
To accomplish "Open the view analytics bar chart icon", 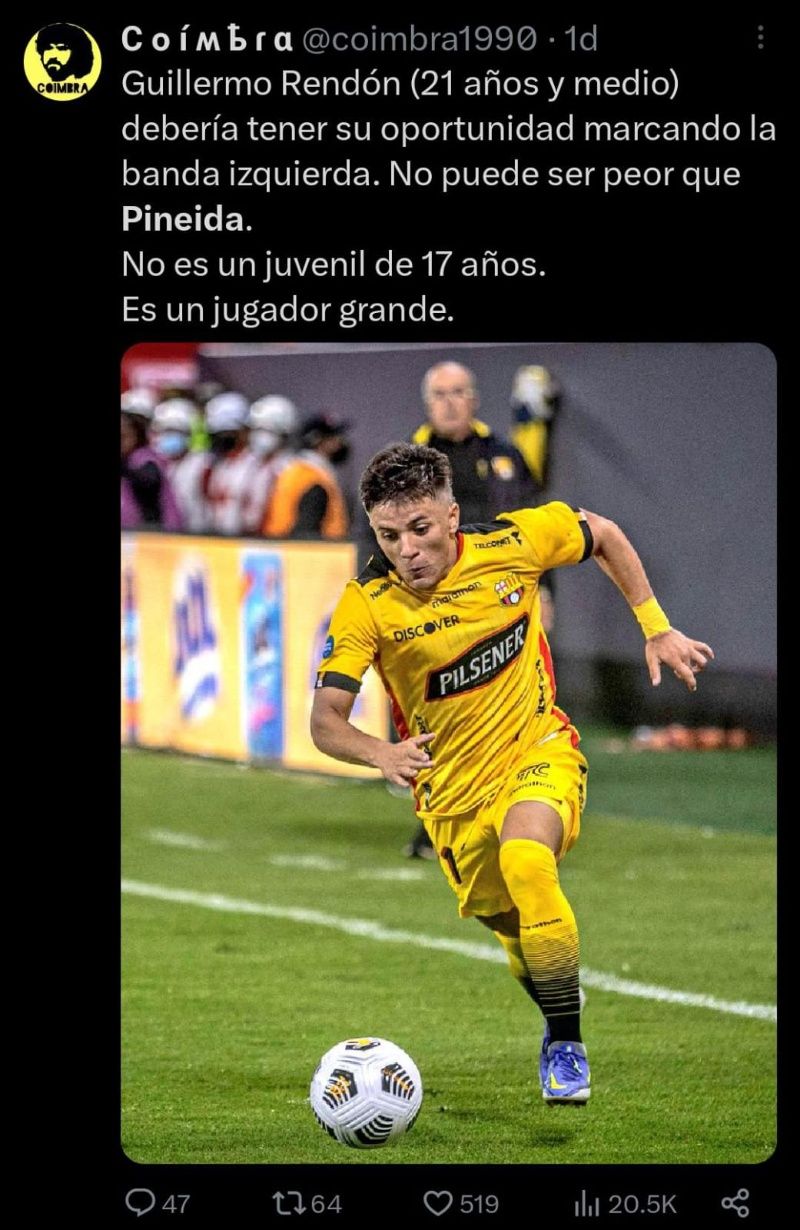I will point(586,1202).
